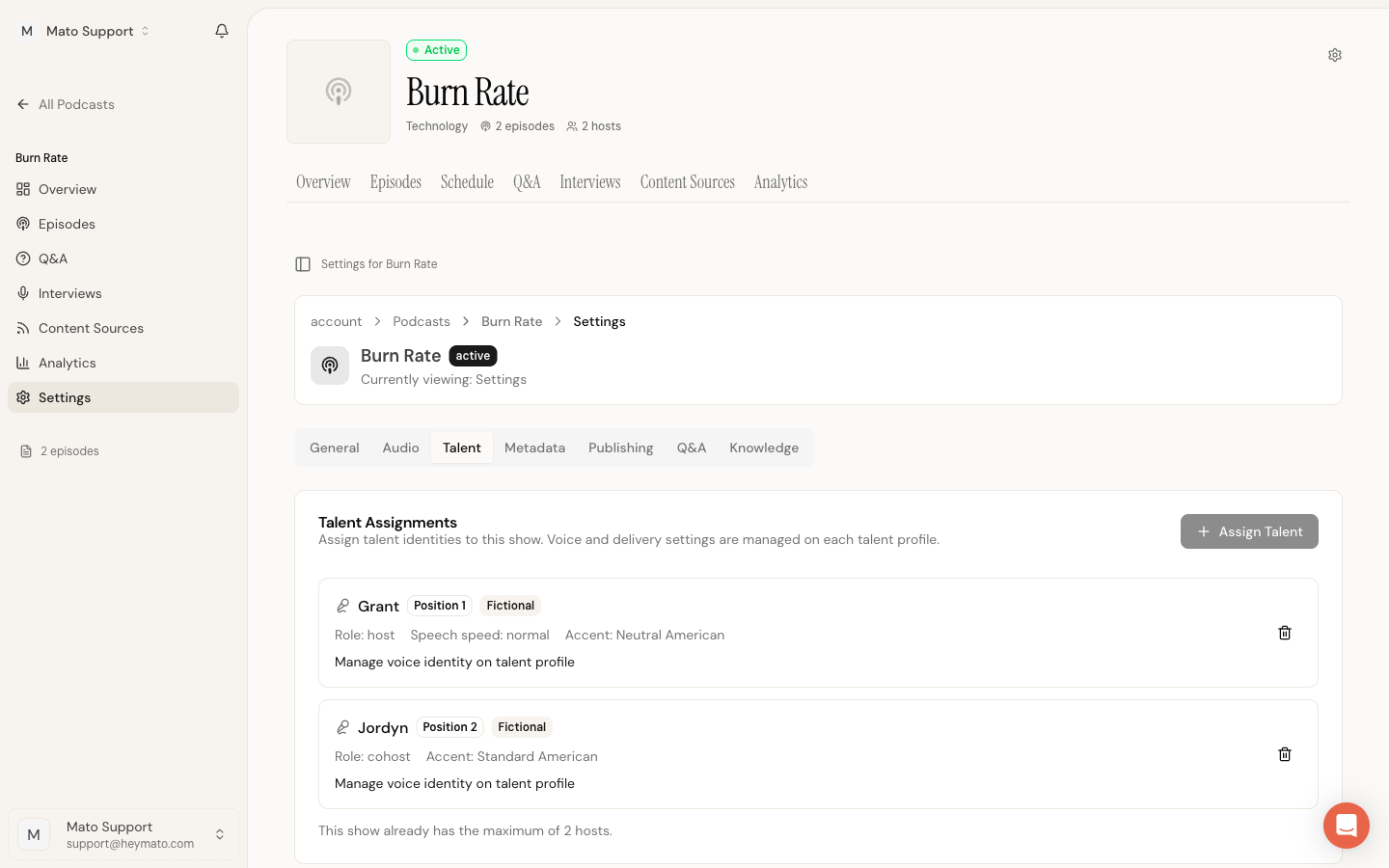Viewport: 1389px width, 868px height.
Task: Click the Assign Talent button
Action: pyautogui.click(x=1249, y=531)
